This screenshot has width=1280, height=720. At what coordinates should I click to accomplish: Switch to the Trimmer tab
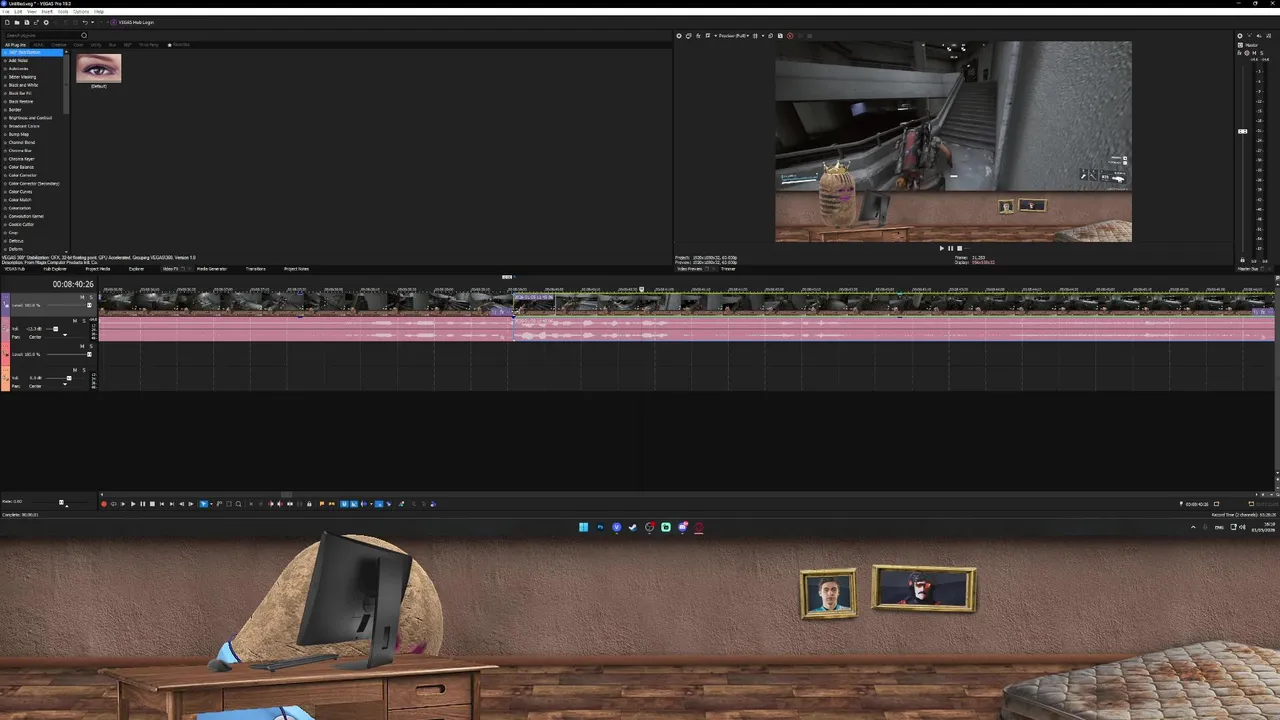(x=728, y=268)
